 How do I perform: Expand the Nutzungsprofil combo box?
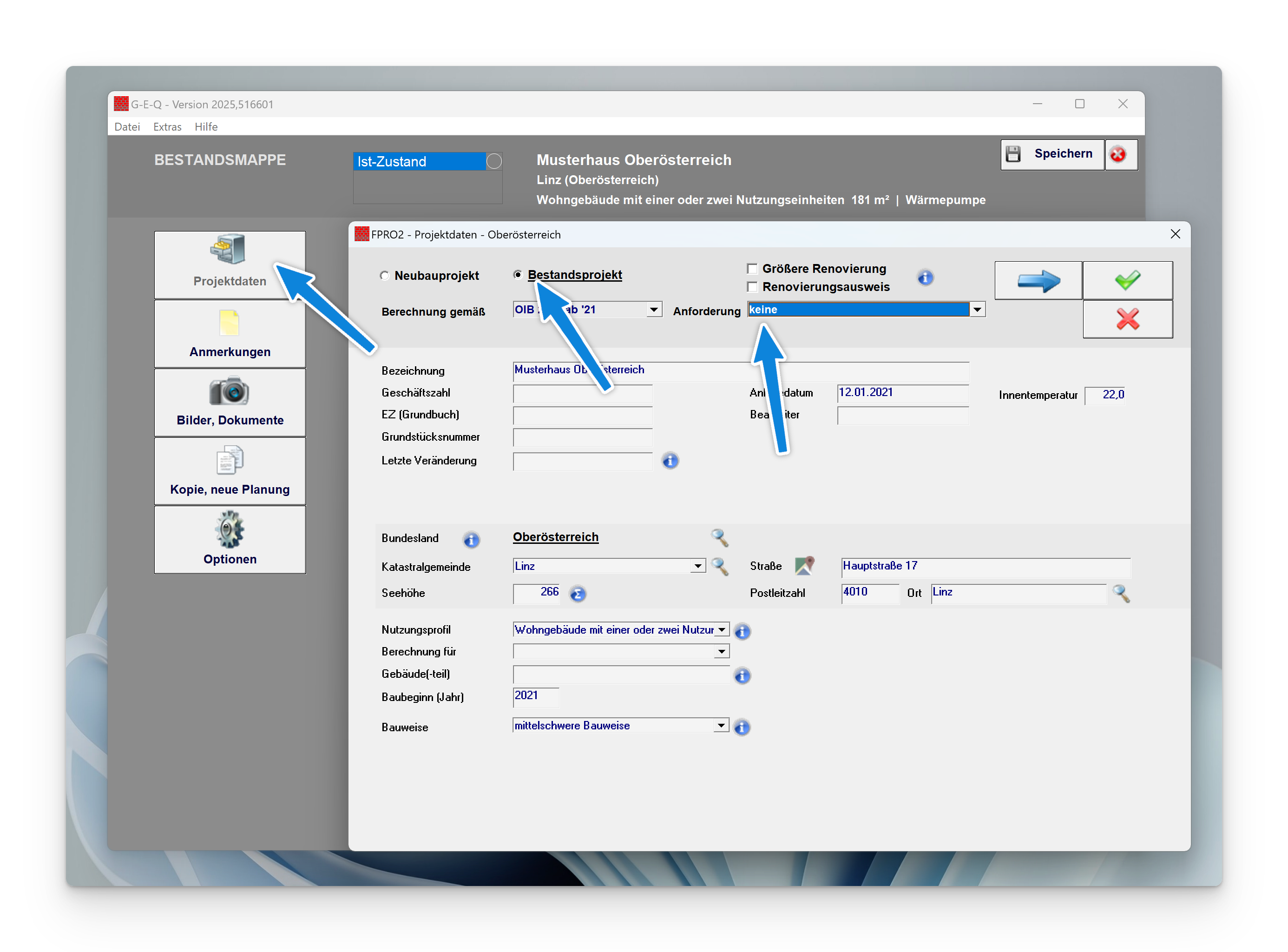[x=721, y=630]
